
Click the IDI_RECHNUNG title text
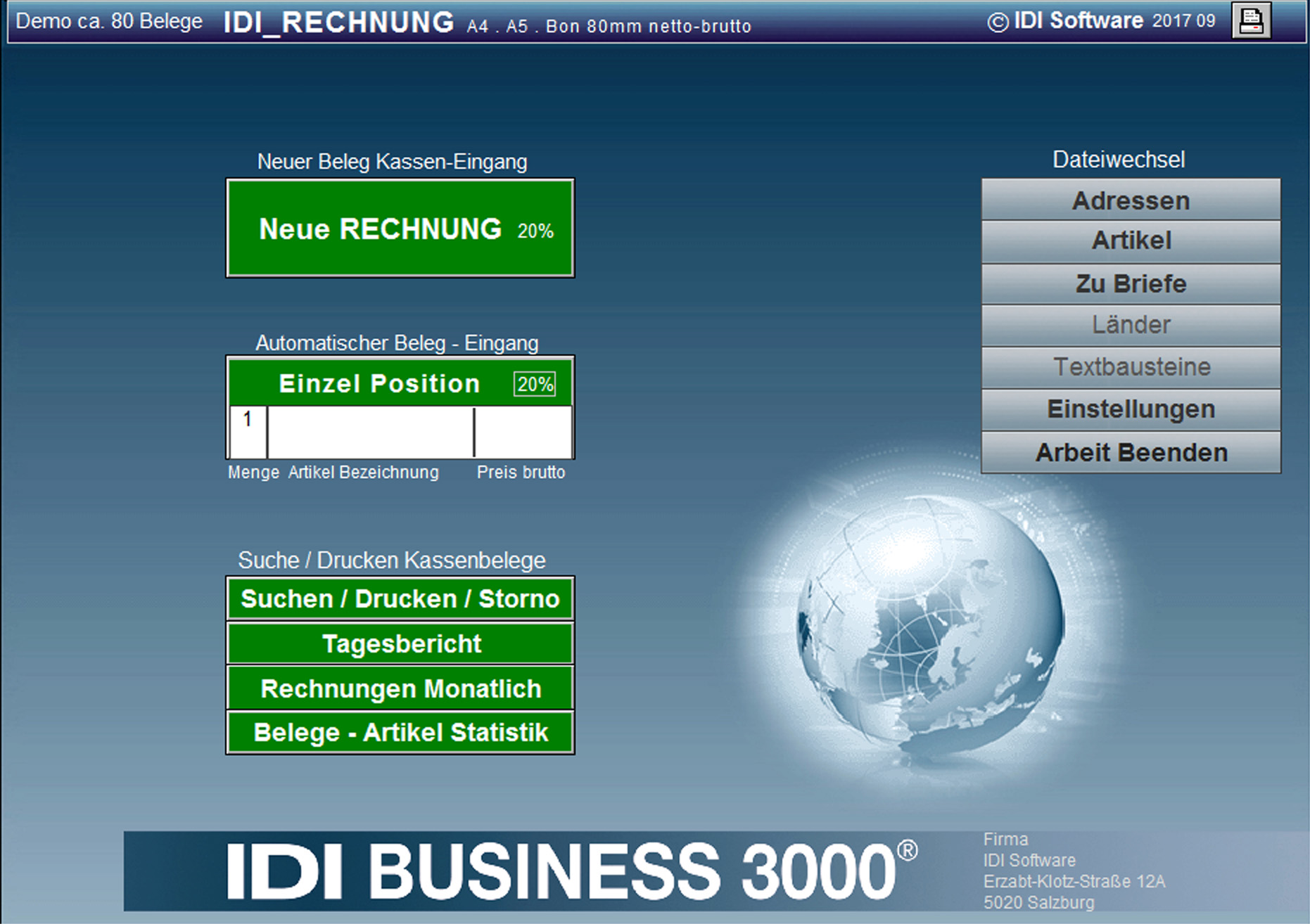[338, 22]
